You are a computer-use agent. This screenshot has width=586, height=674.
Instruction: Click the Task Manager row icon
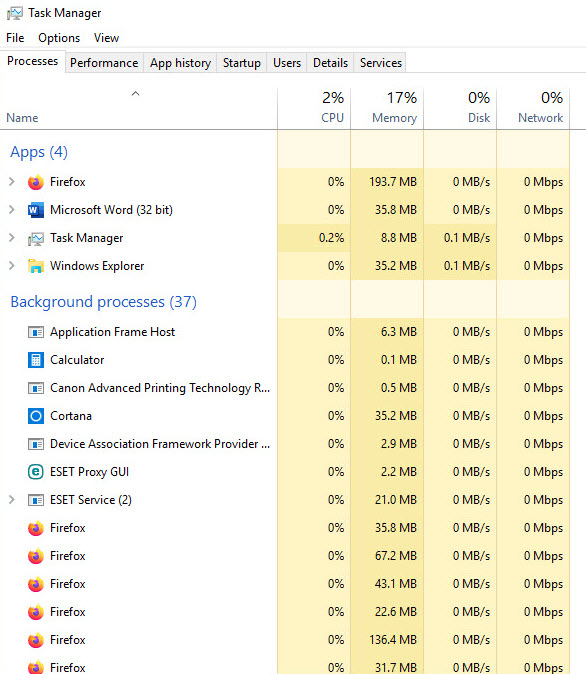click(x=36, y=239)
